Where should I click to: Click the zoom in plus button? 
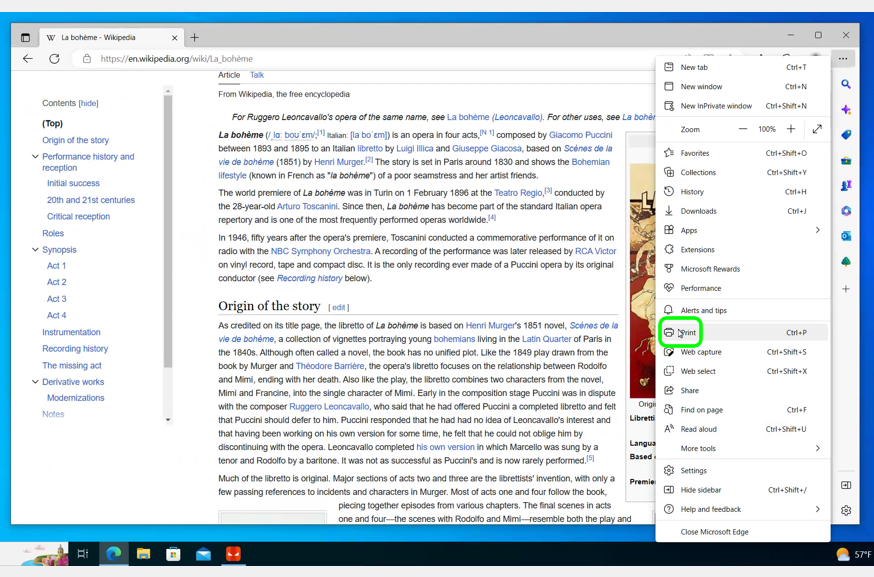pyautogui.click(x=791, y=129)
